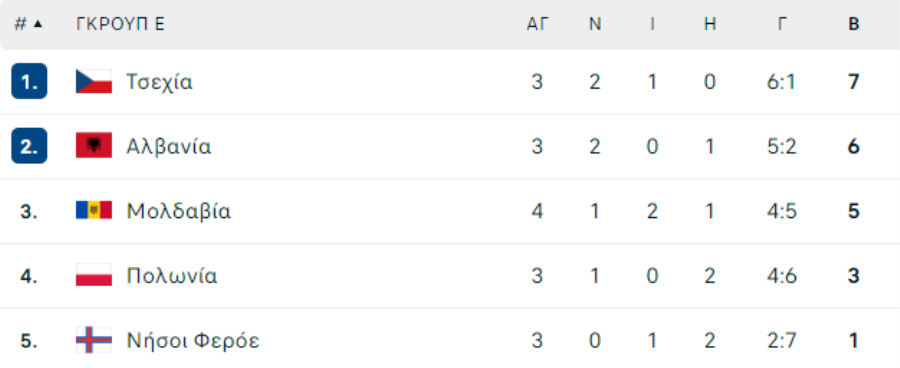The height and width of the screenshot is (368, 900).
Task: Sort table by the Β points column header
Action: pos(854,24)
